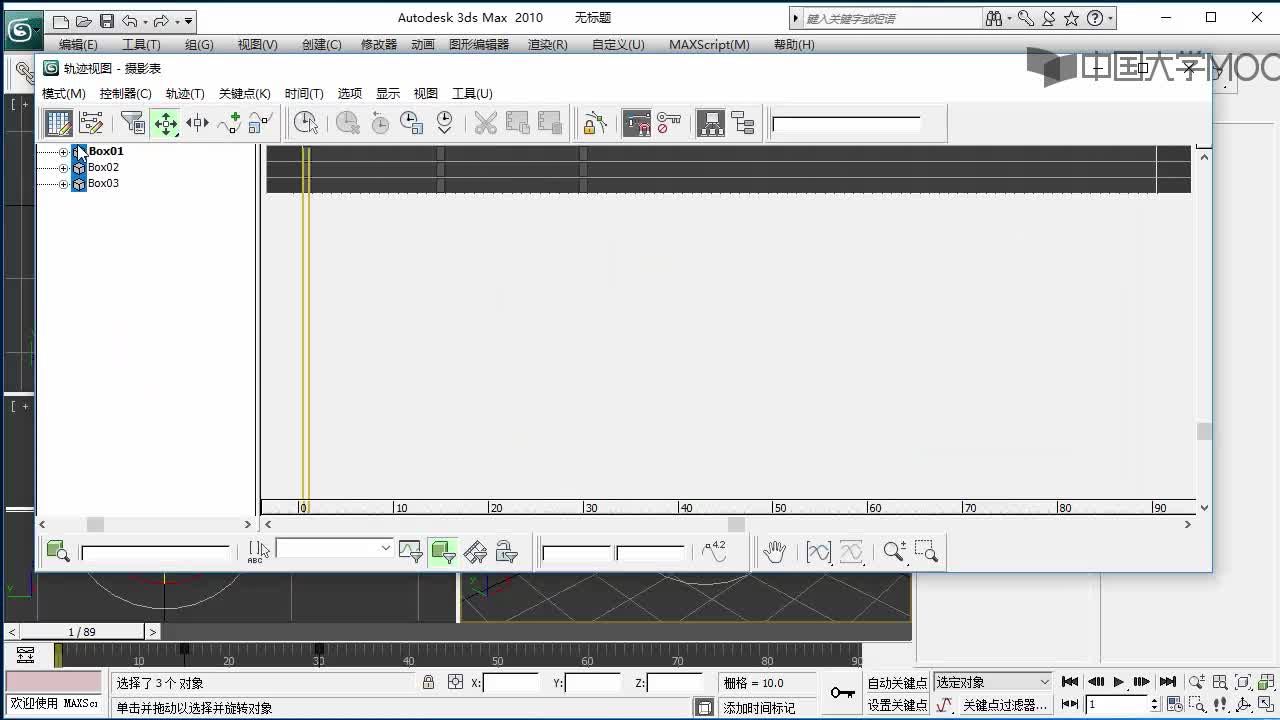The image size is (1280, 720).
Task: Click the 自动关键点 Auto Key button
Action: coord(897,683)
